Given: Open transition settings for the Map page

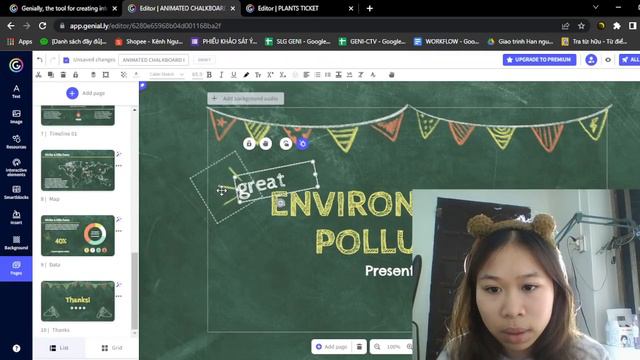Looking at the screenshot, I should click(119, 154).
